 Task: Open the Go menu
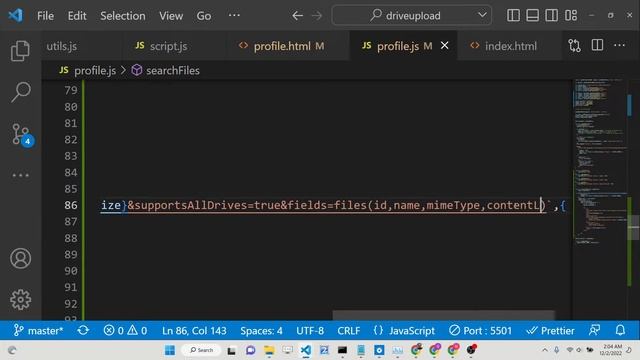(204, 16)
